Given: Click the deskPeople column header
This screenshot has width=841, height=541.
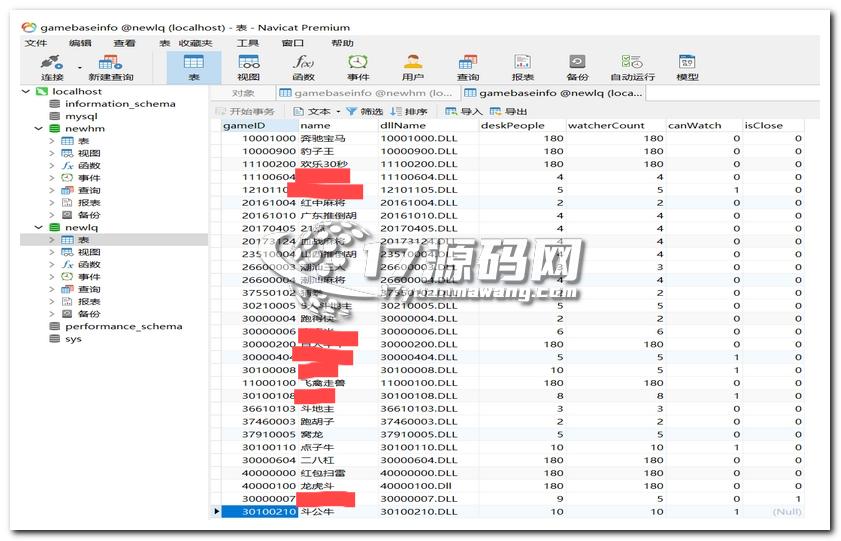Looking at the screenshot, I should pyautogui.click(x=513, y=126).
